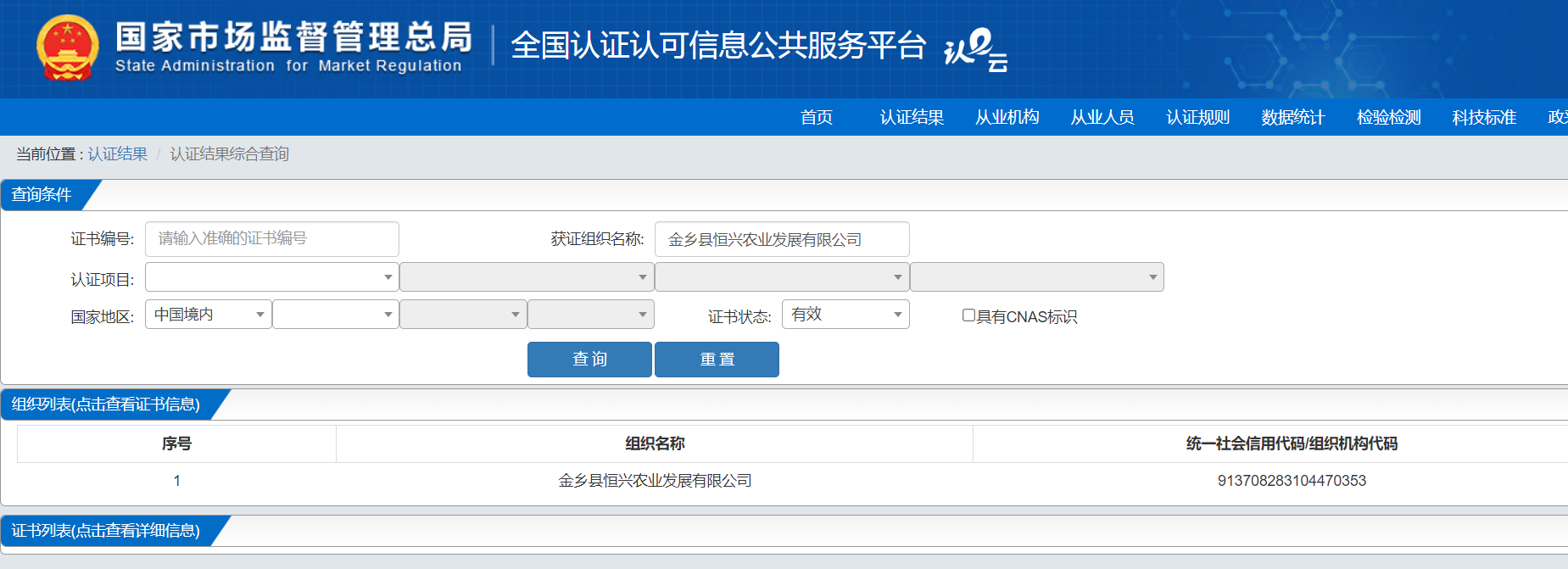Viewport: 1568px width, 569px height.
Task: Click the 统一社会信用代码/组织机构代码 column header
Action: coord(1292,443)
